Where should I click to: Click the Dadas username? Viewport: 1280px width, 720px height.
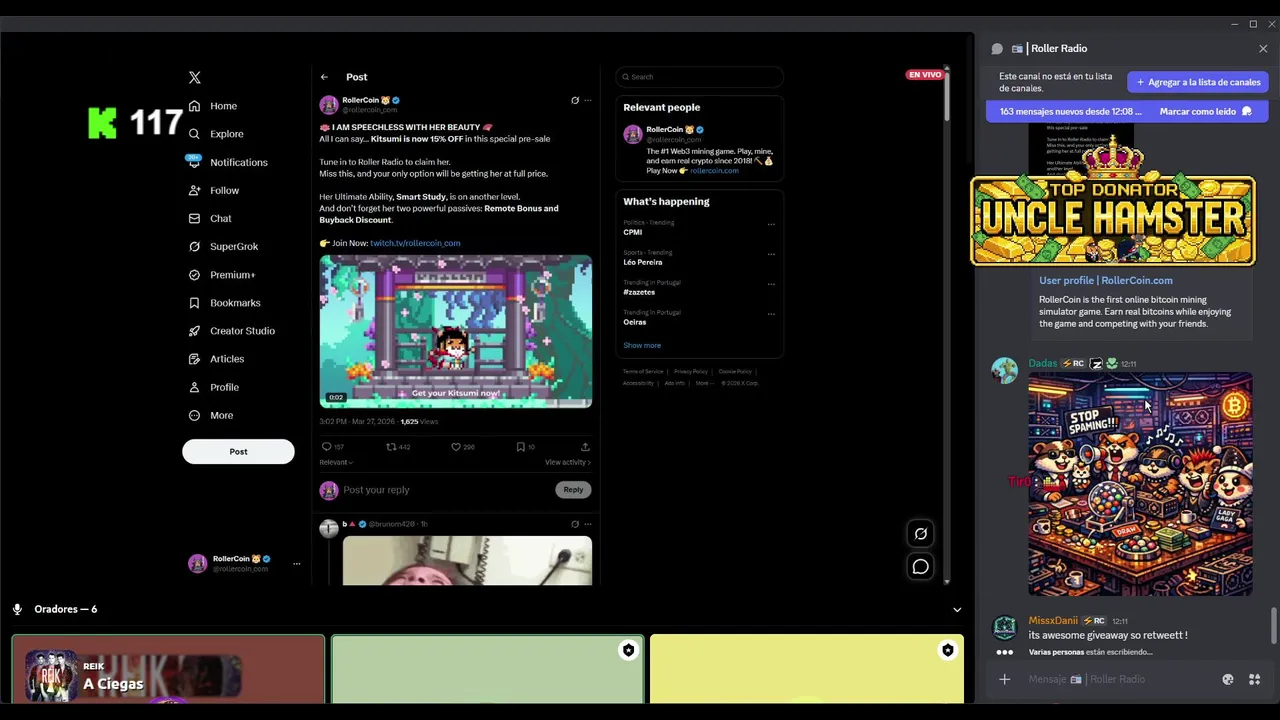pyautogui.click(x=1042, y=364)
